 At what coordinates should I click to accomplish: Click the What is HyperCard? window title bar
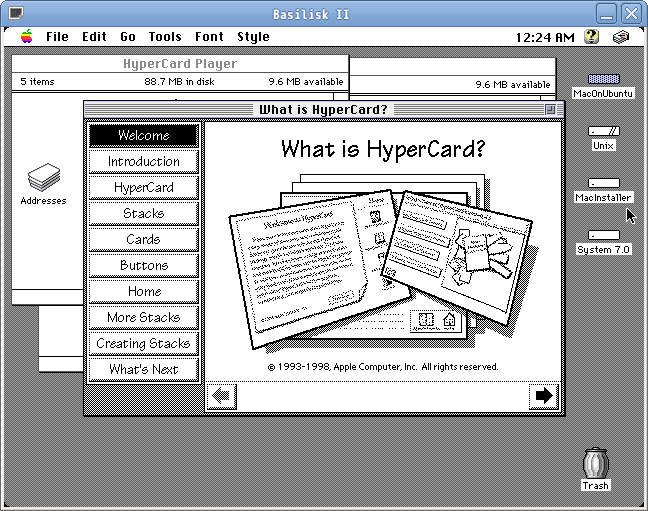[323, 110]
